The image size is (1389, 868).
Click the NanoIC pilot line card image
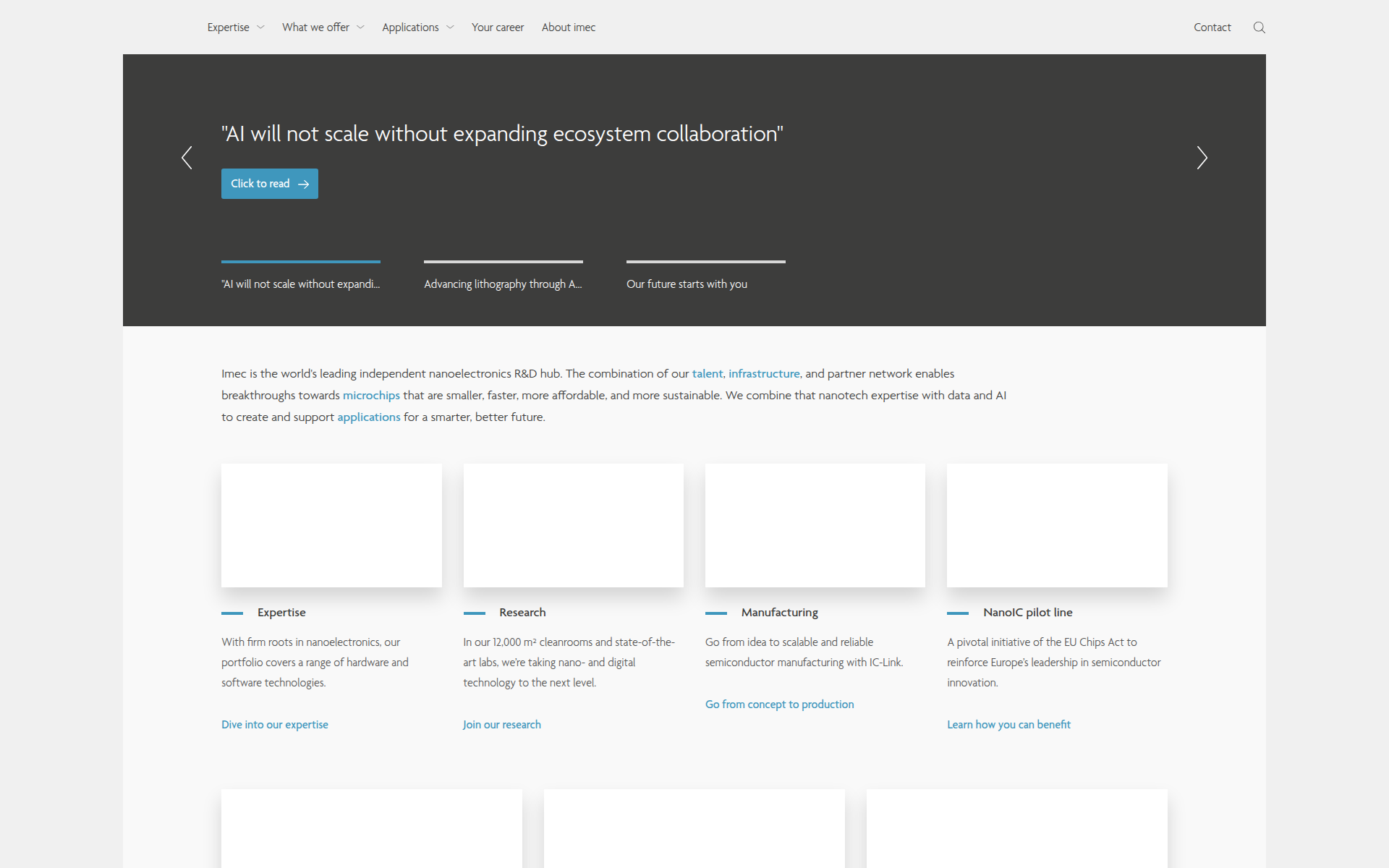click(1057, 525)
